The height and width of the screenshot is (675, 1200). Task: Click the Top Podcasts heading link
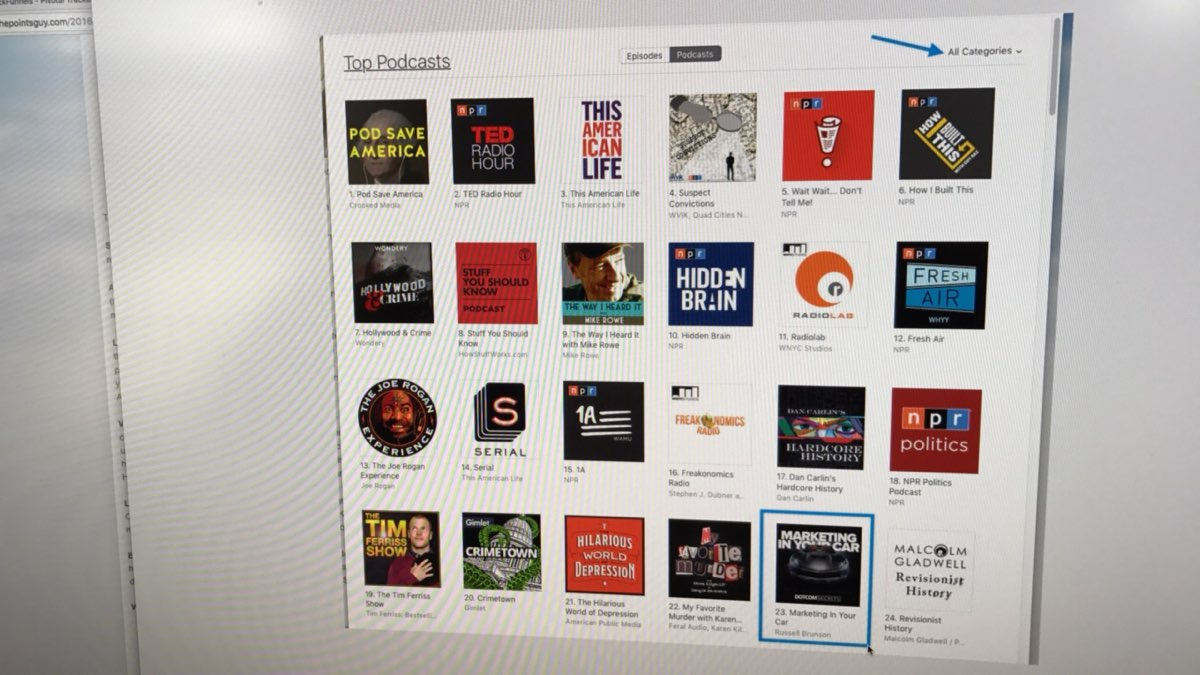click(397, 62)
